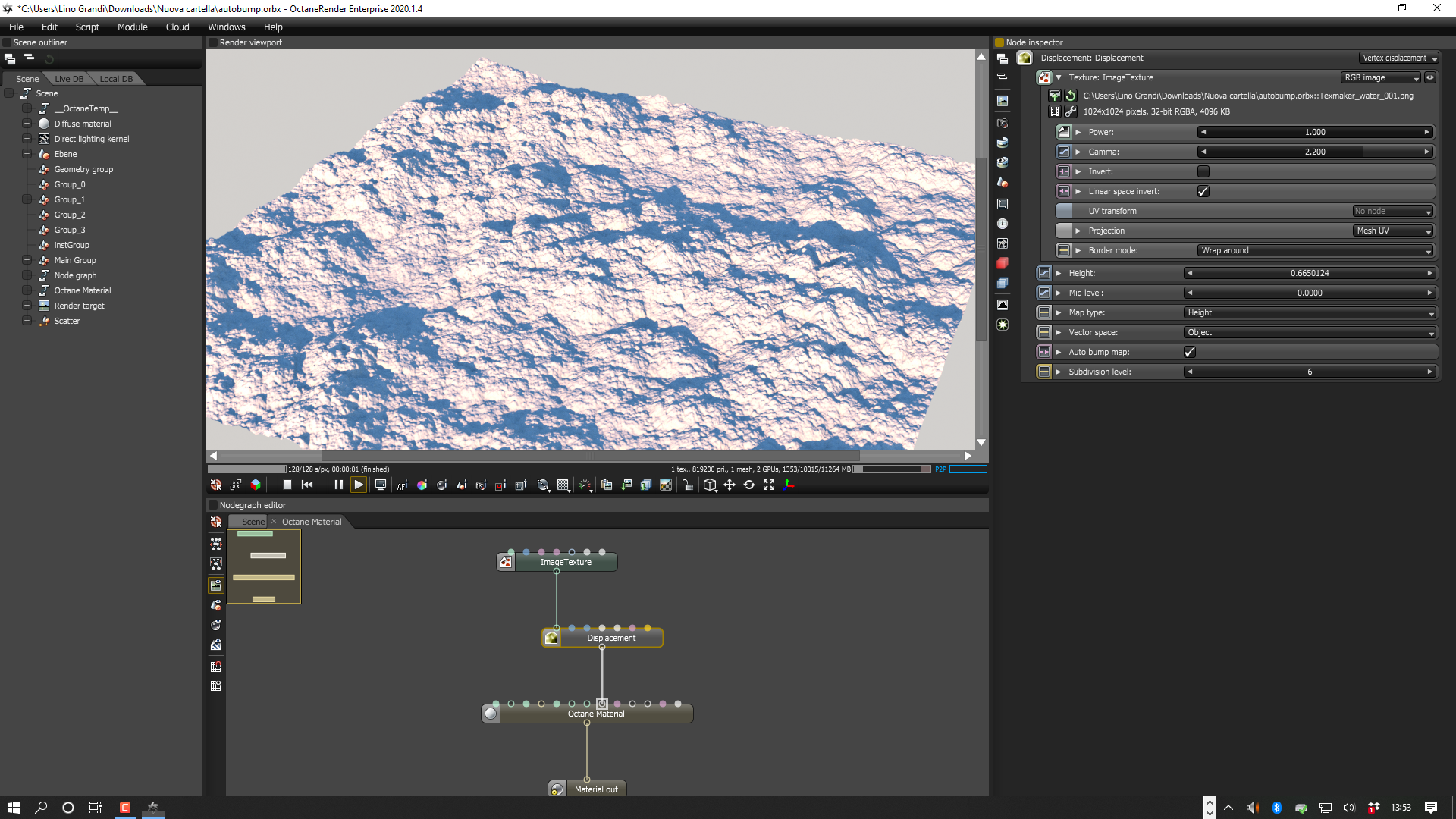Image resolution: width=1456 pixels, height=819 pixels.
Task: Click the Gamma value slider
Action: (x=1315, y=152)
